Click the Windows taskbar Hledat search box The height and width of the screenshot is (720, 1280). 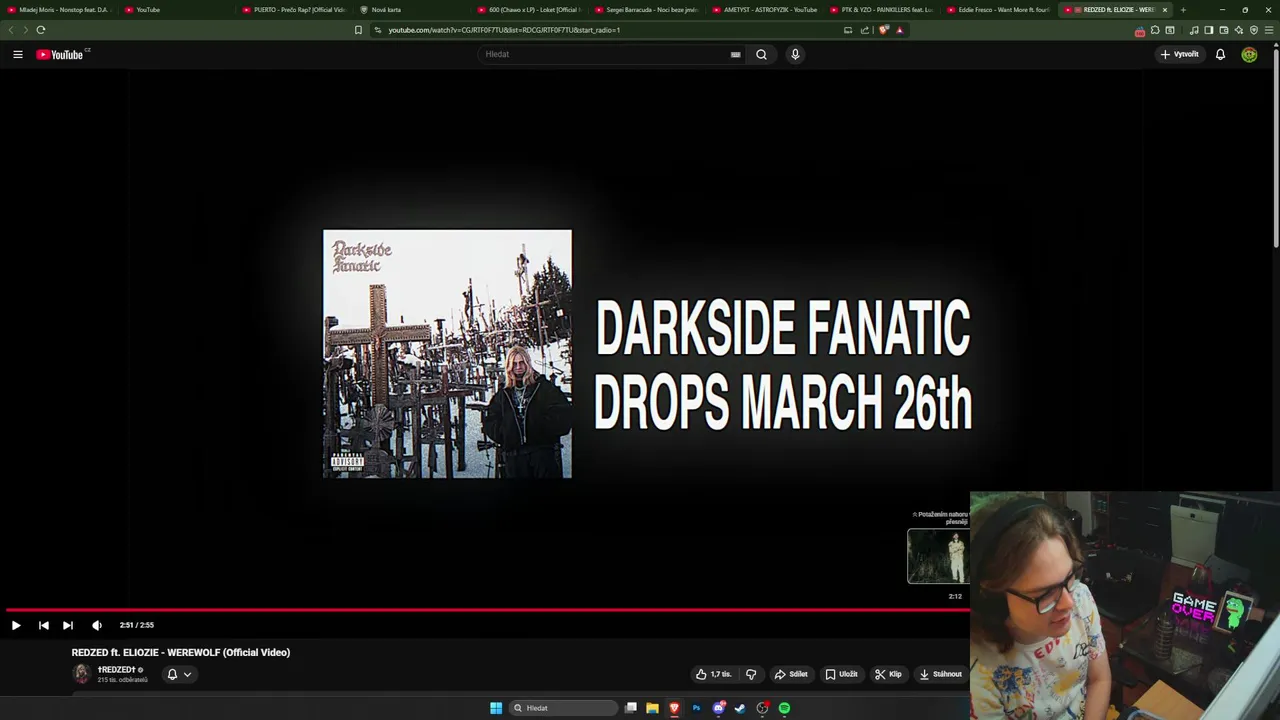563,708
